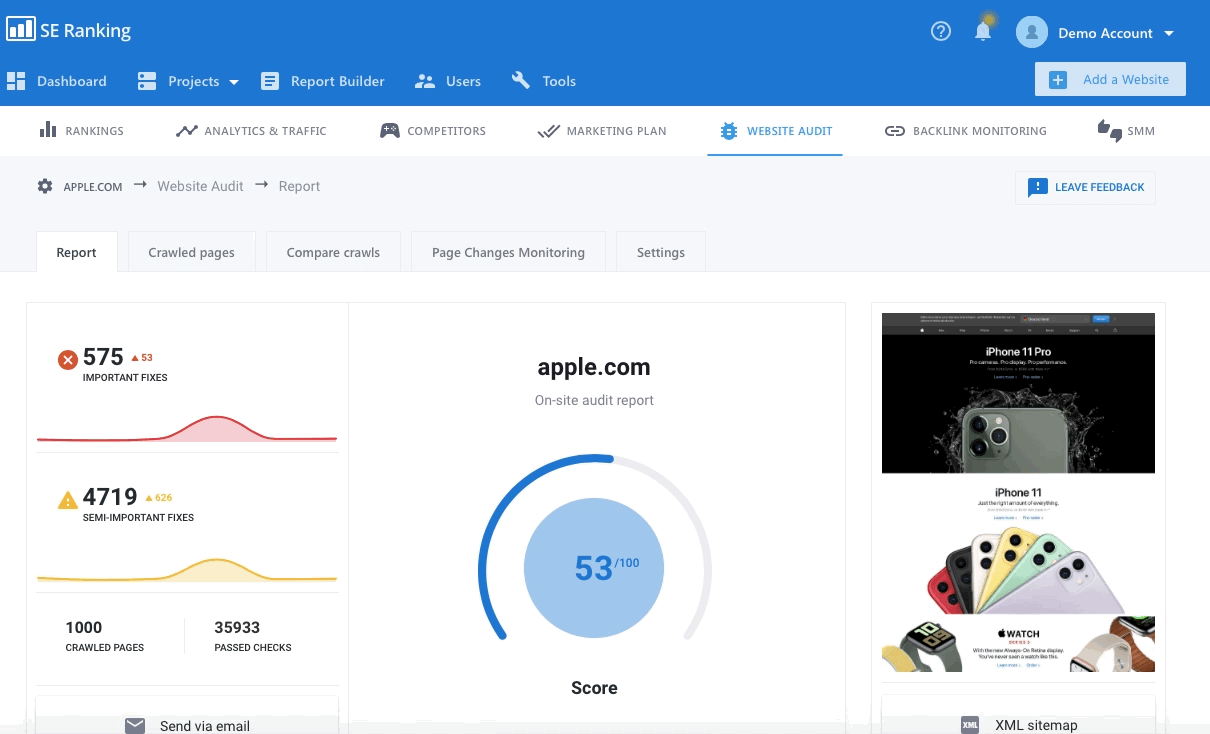Click the Analytics & Traffic trend icon

[x=186, y=130]
